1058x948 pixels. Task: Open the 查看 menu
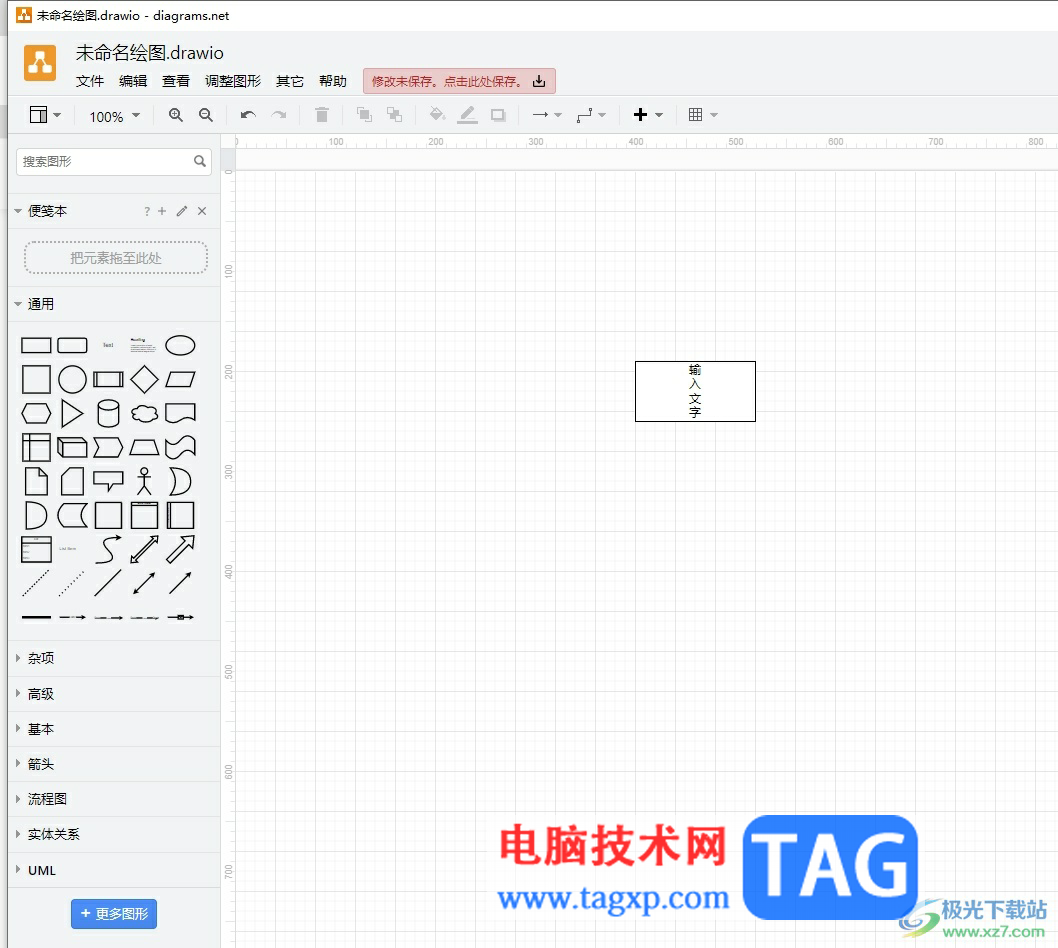(x=176, y=81)
